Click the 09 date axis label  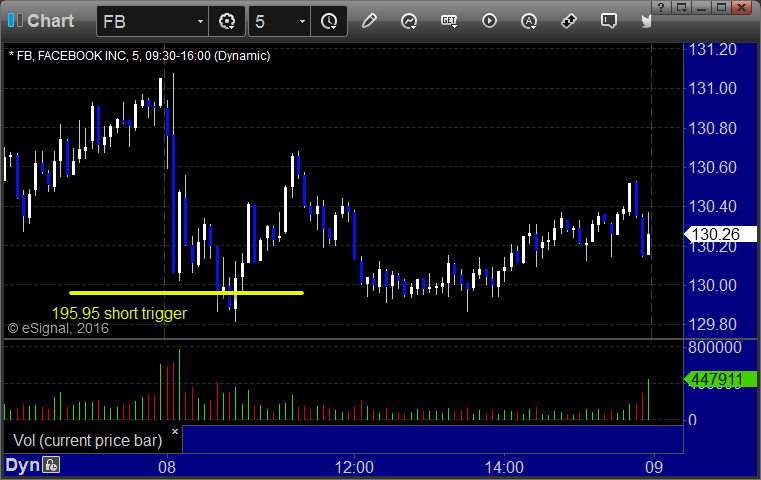pyautogui.click(x=654, y=467)
